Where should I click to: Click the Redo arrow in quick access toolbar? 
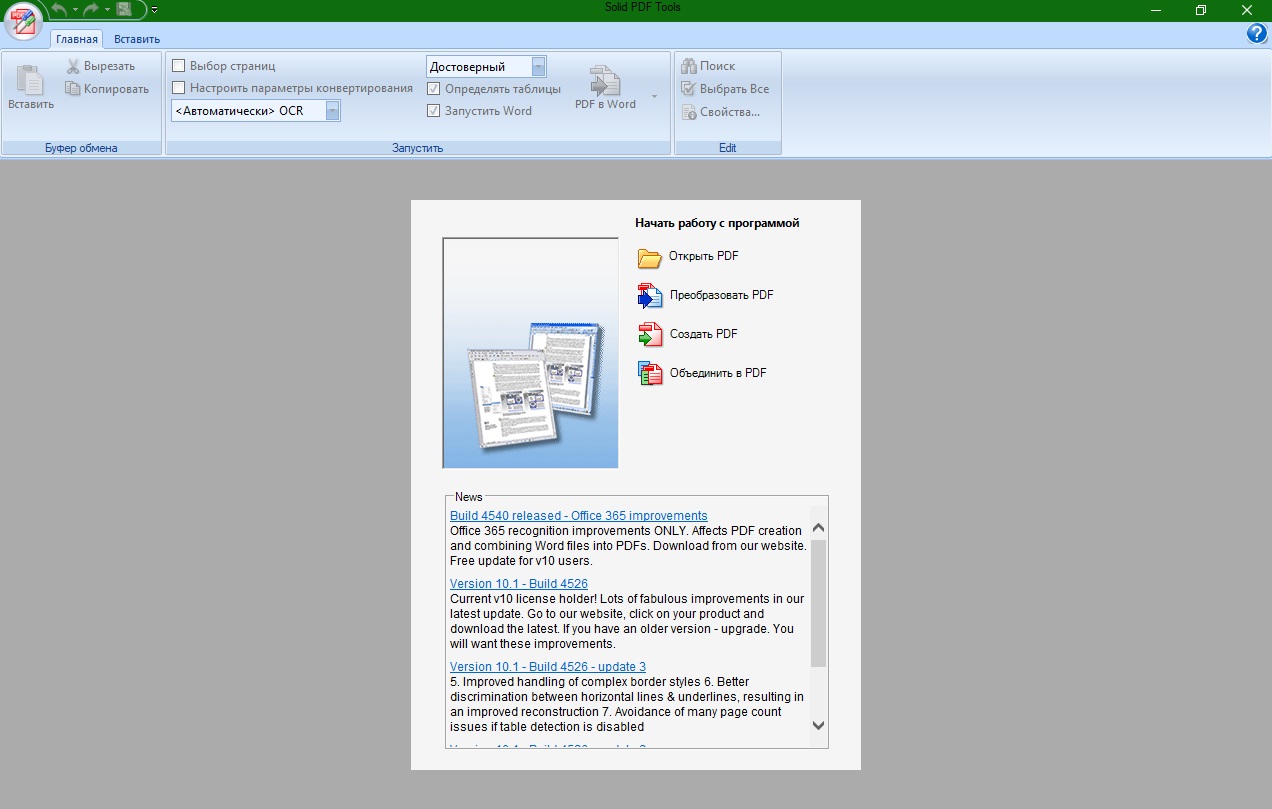[x=91, y=9]
